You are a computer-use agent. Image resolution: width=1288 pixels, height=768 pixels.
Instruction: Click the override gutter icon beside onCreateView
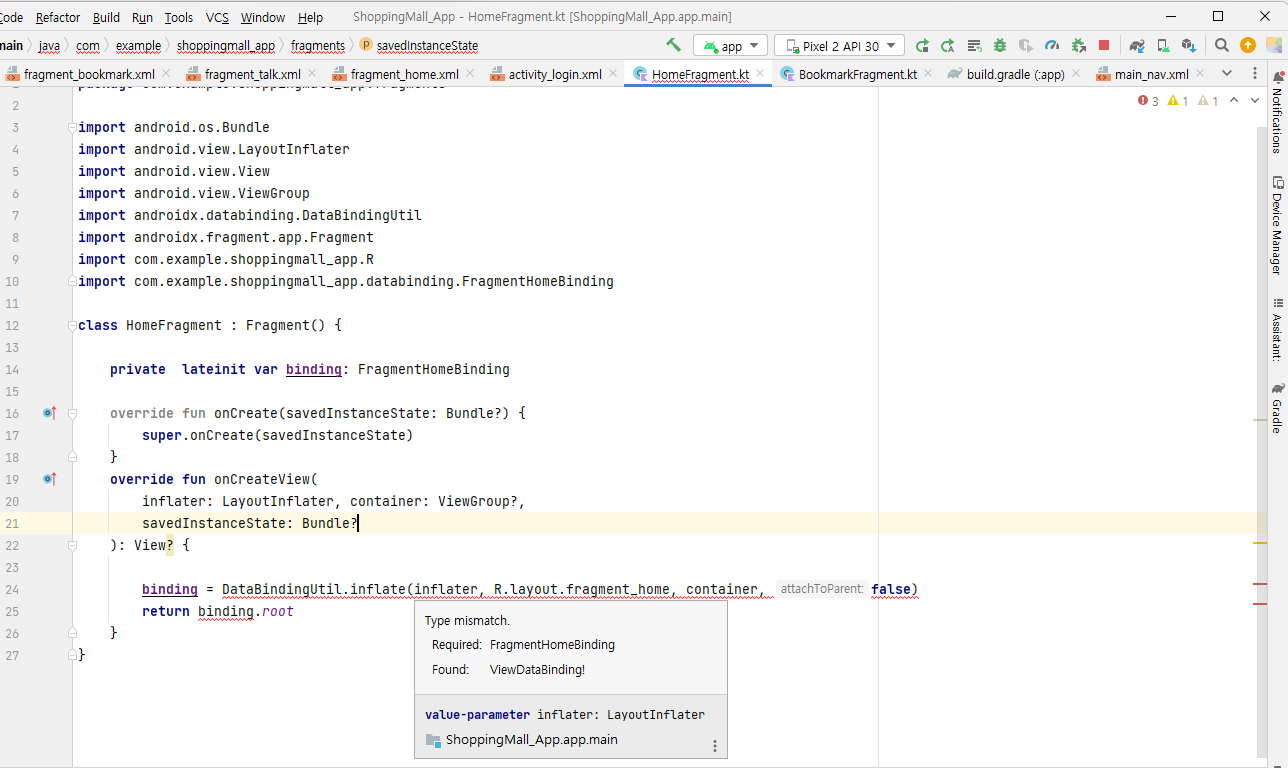[49, 479]
